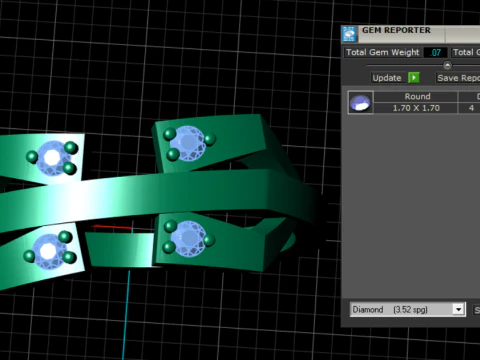Click the green Update arrow icon
The height and width of the screenshot is (360, 480).
click(x=414, y=78)
